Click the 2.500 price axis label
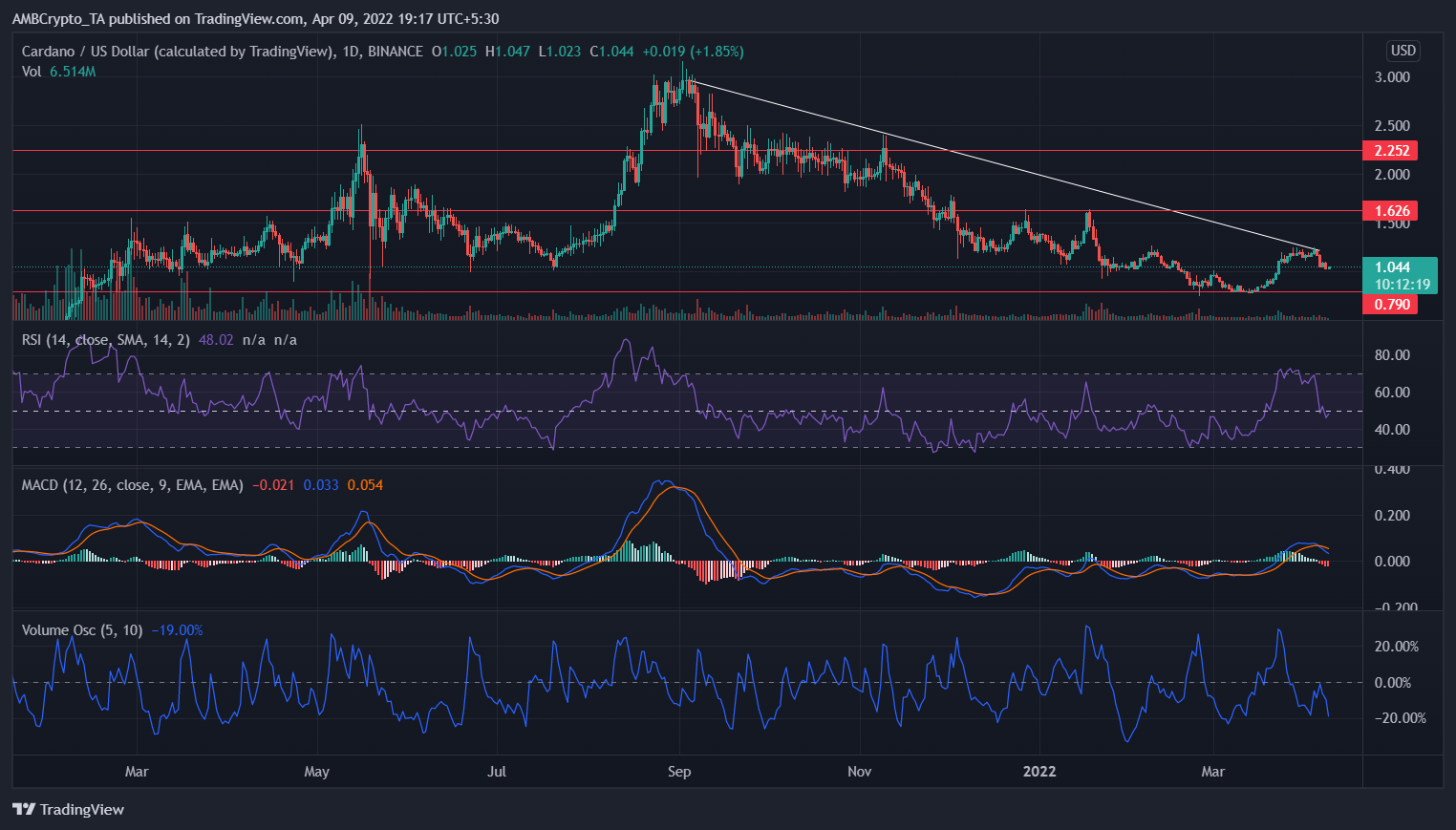The height and width of the screenshot is (830, 1456). [1392, 126]
